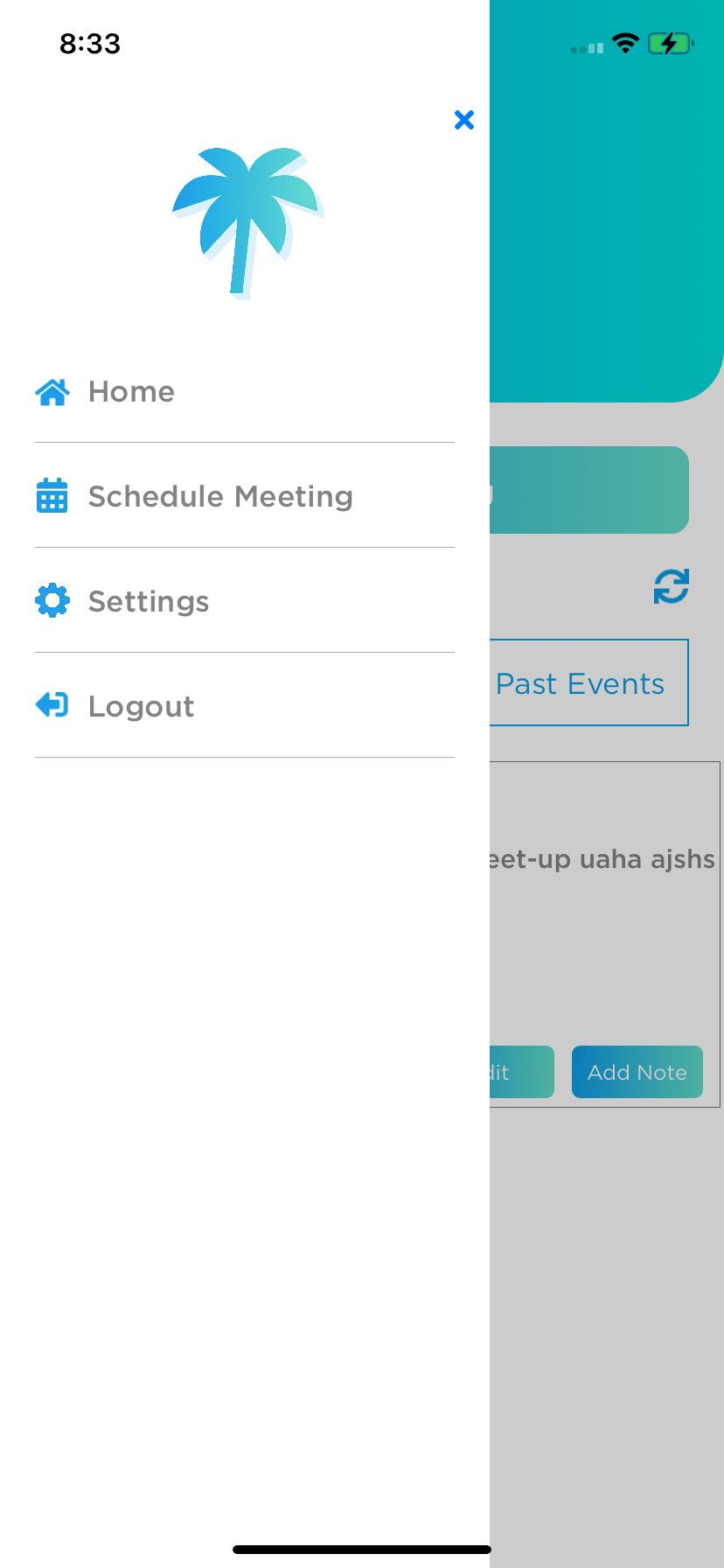This screenshot has width=724, height=1568.
Task: Close the side menu with the X icon
Action: (464, 120)
